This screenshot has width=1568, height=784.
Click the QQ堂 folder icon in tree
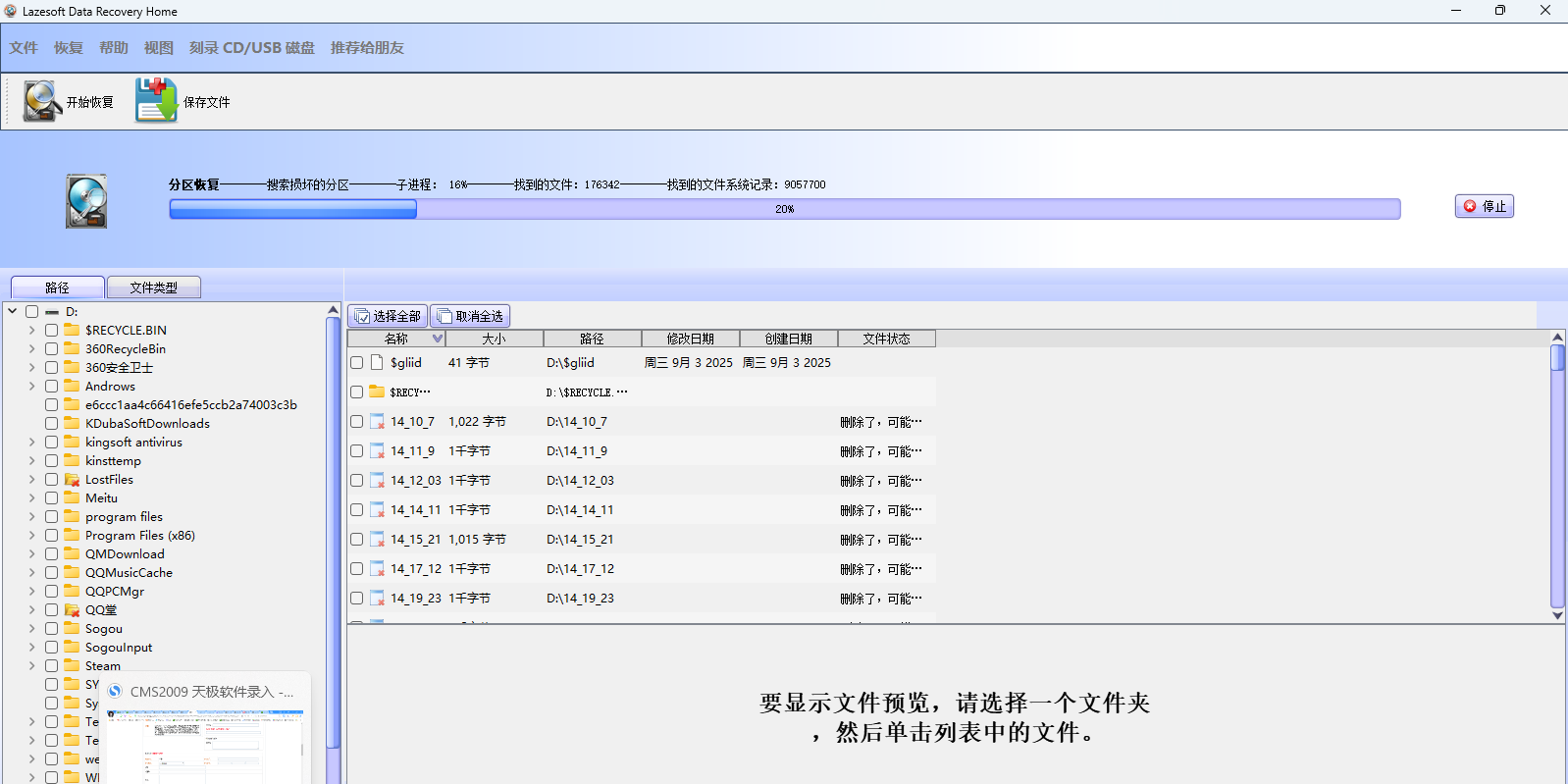(x=72, y=610)
